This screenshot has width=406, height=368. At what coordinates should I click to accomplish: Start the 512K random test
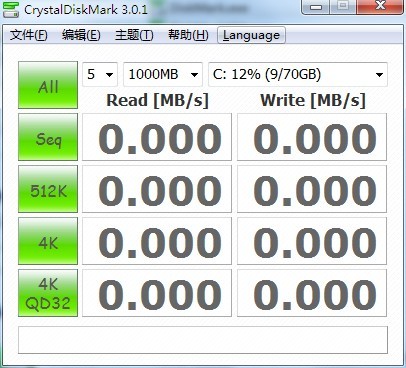(x=48, y=189)
